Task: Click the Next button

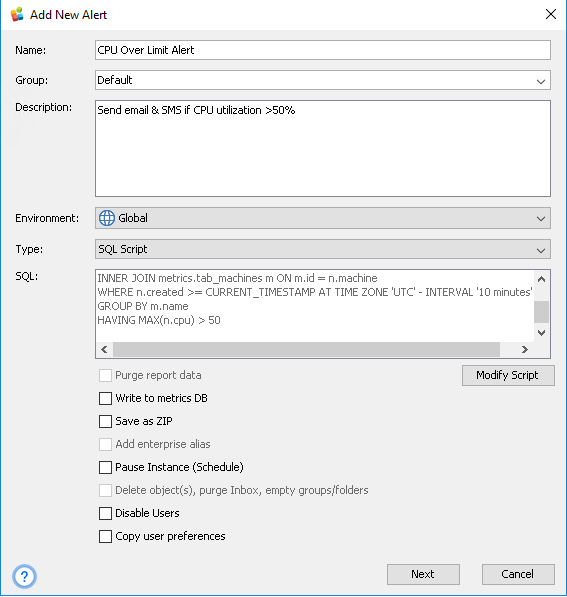Action: click(x=423, y=574)
